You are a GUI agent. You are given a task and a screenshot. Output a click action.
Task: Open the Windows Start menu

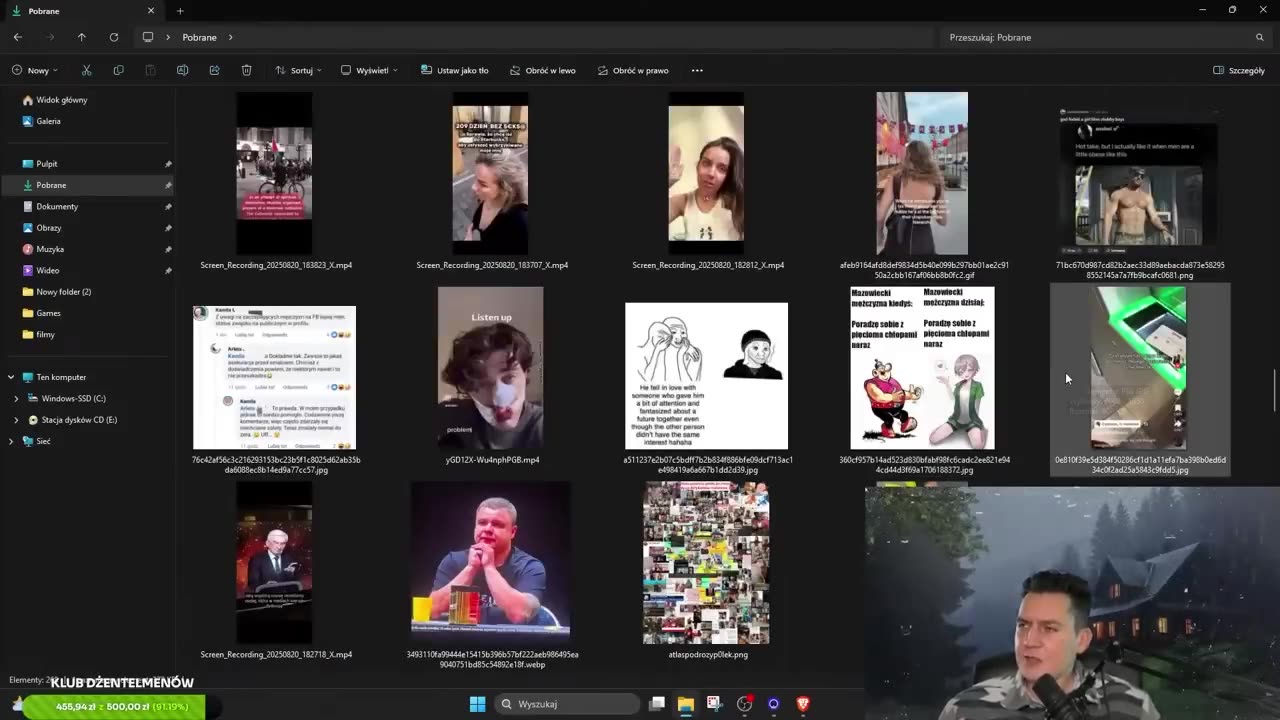pyautogui.click(x=477, y=704)
